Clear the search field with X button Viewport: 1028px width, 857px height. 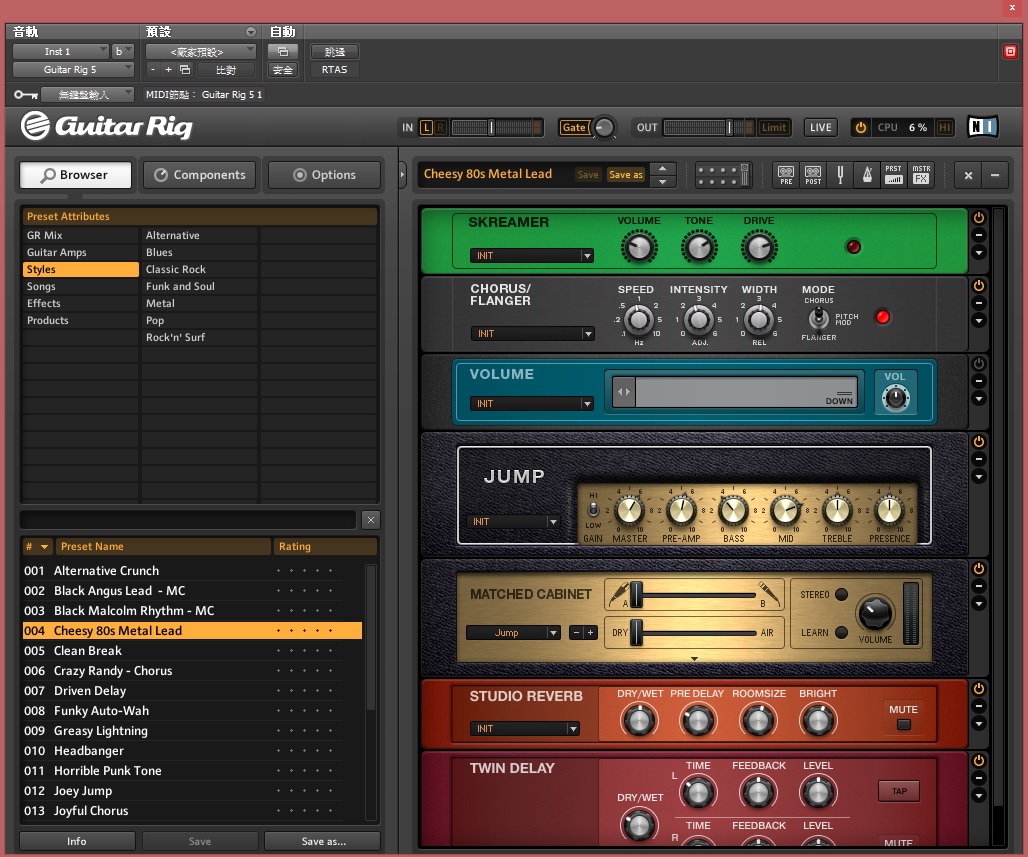370,520
